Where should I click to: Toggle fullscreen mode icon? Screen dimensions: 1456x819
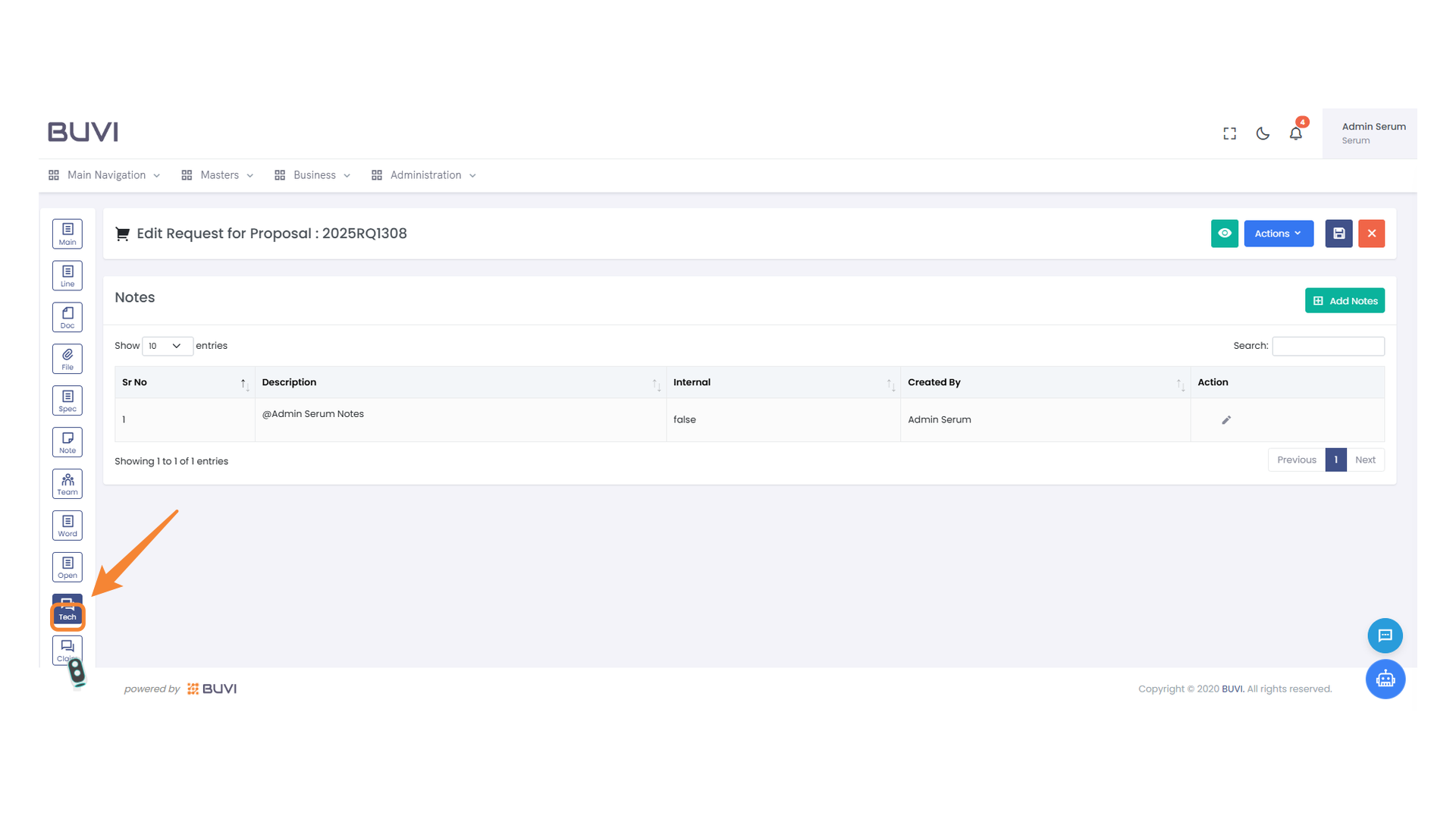[1229, 133]
